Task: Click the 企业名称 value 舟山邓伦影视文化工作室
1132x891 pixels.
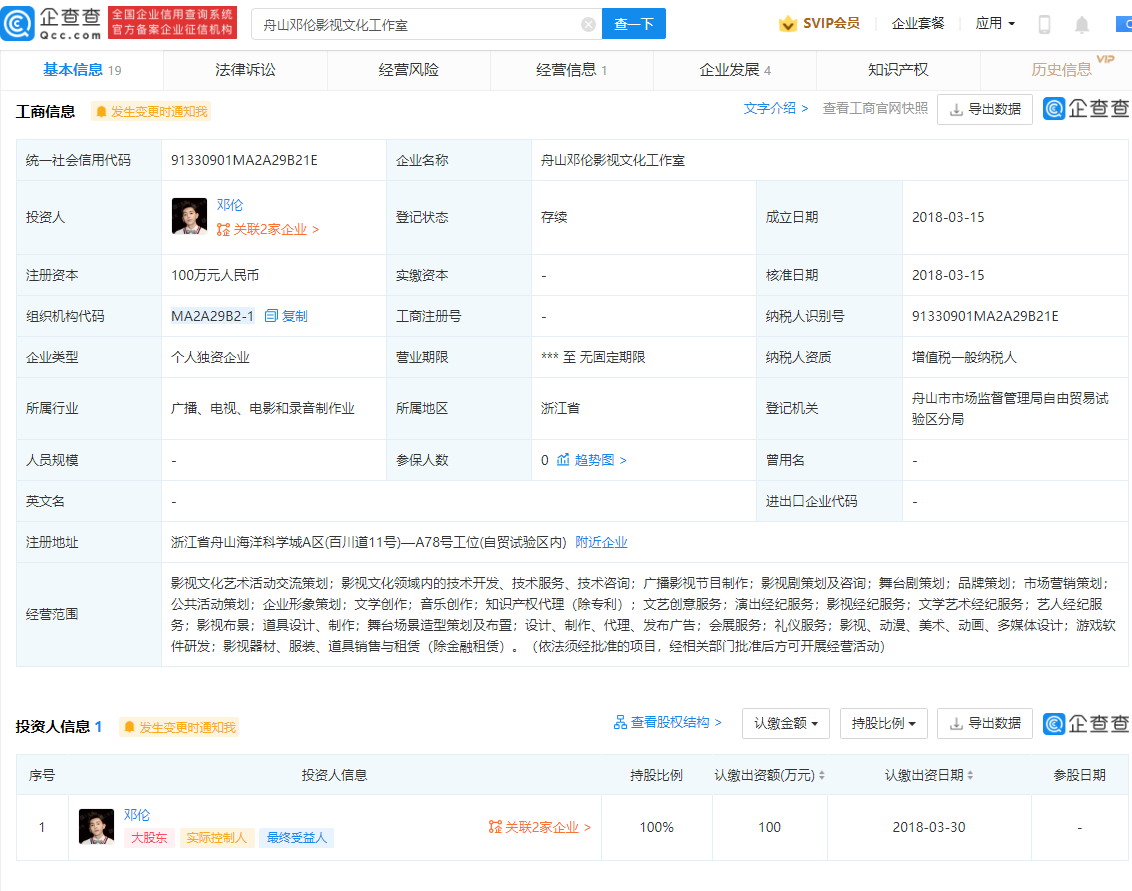Action: click(613, 160)
